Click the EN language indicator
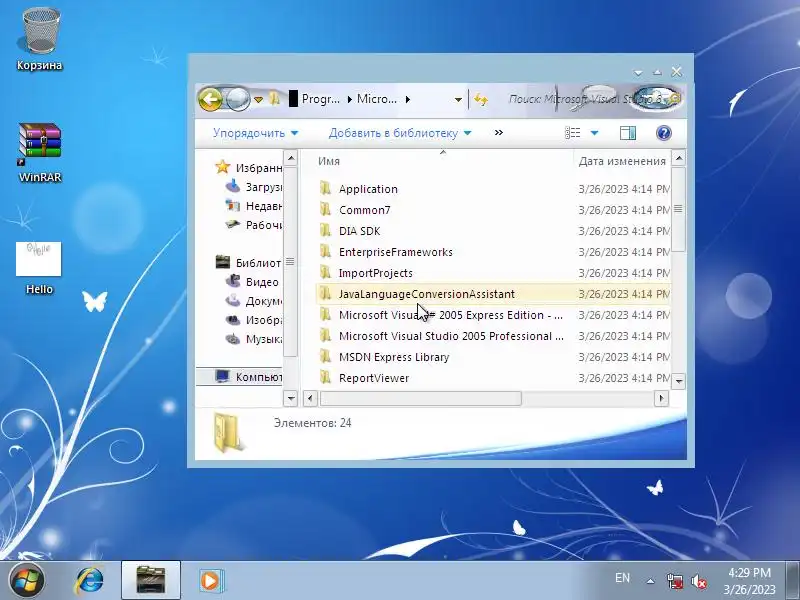This screenshot has height=600, width=800. coord(622,578)
